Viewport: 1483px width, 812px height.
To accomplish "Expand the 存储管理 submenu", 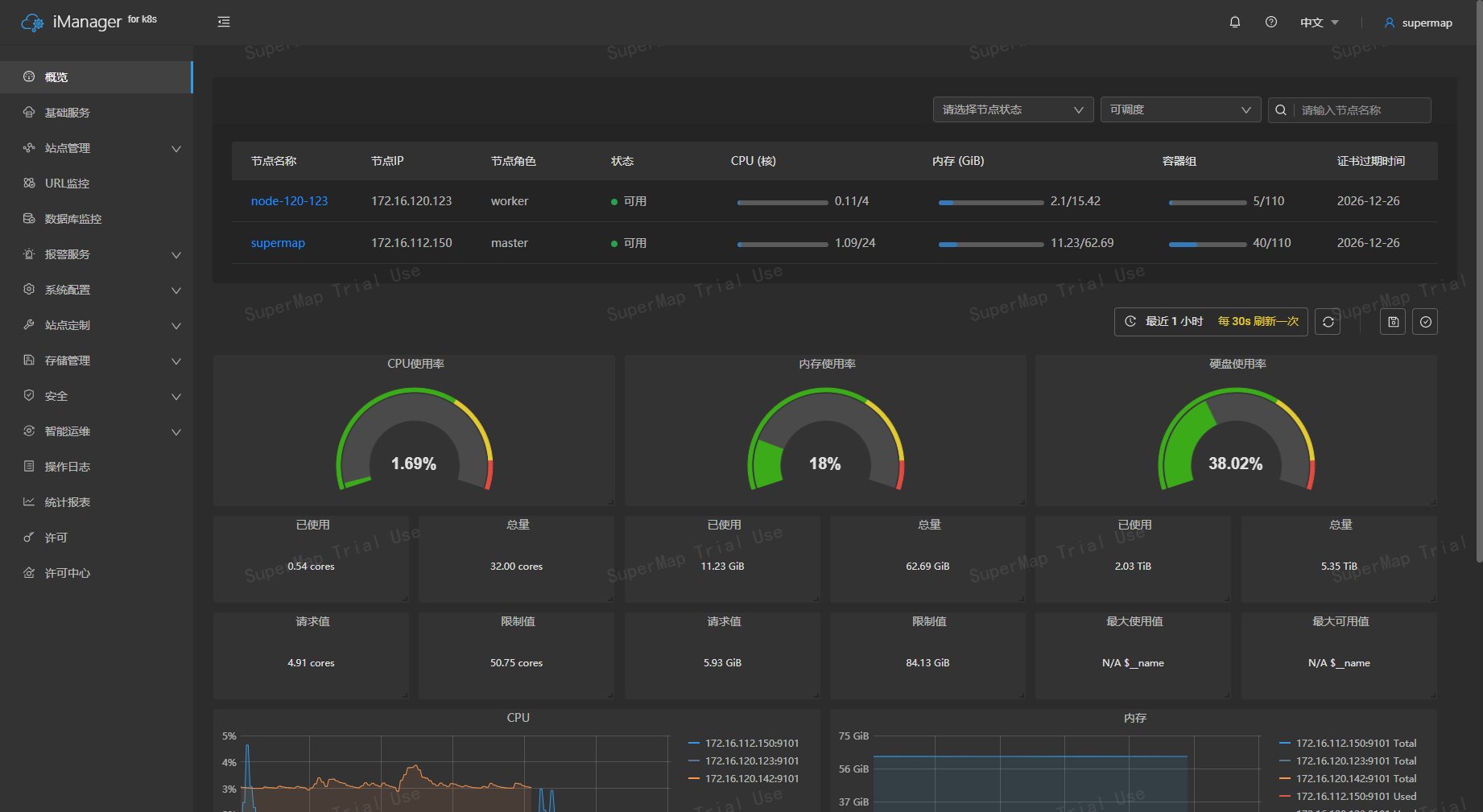I will 96,361.
